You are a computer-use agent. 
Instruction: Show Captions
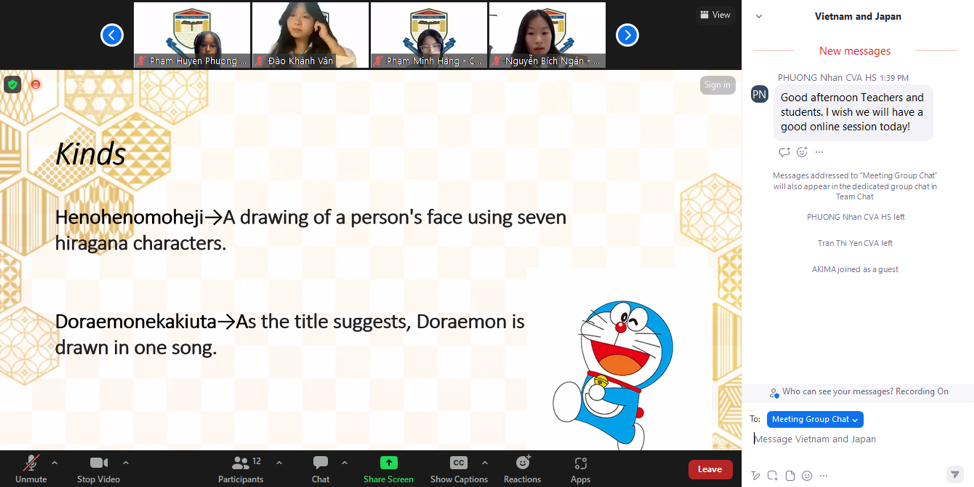tap(459, 469)
